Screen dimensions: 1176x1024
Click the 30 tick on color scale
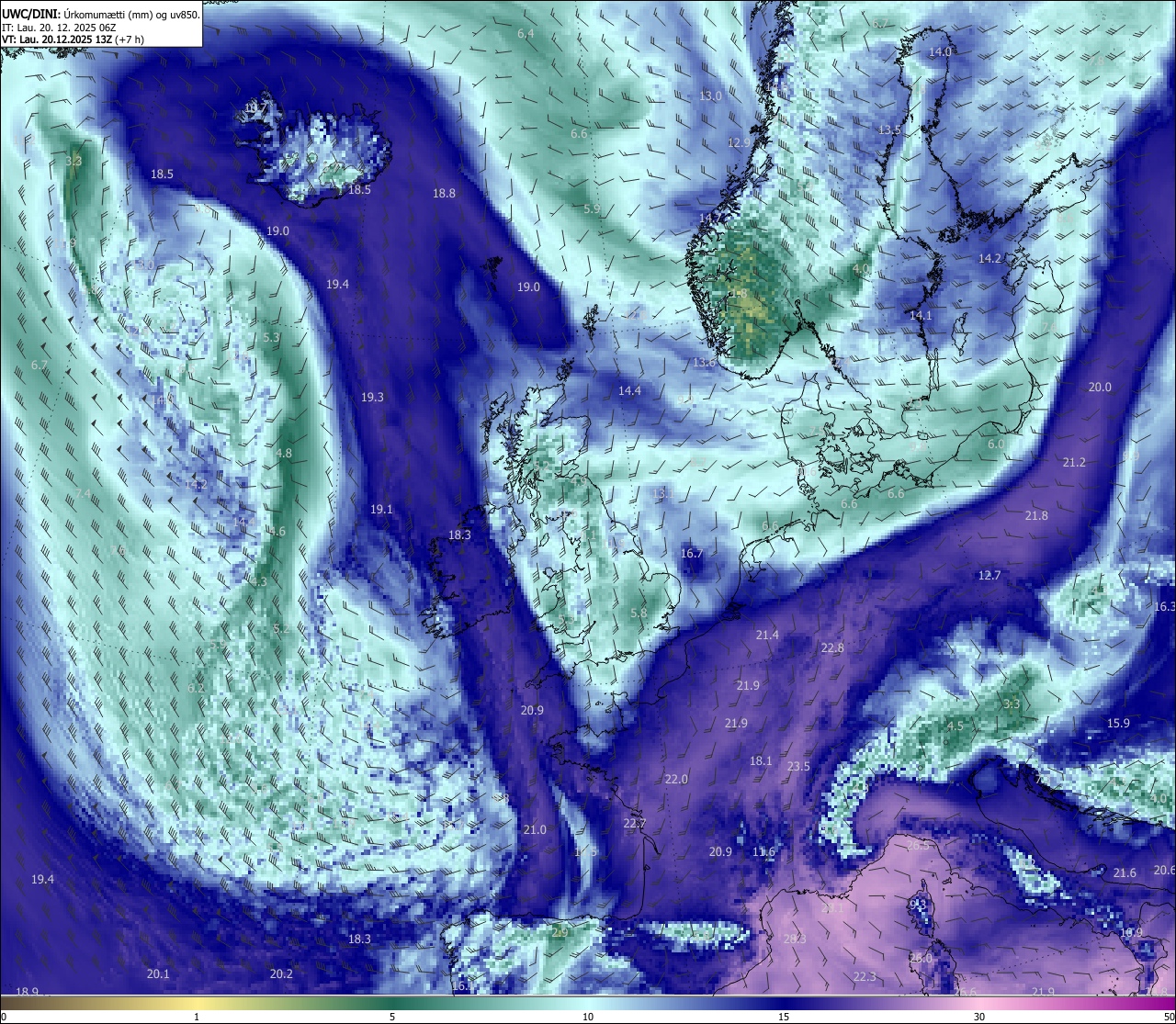click(979, 1017)
